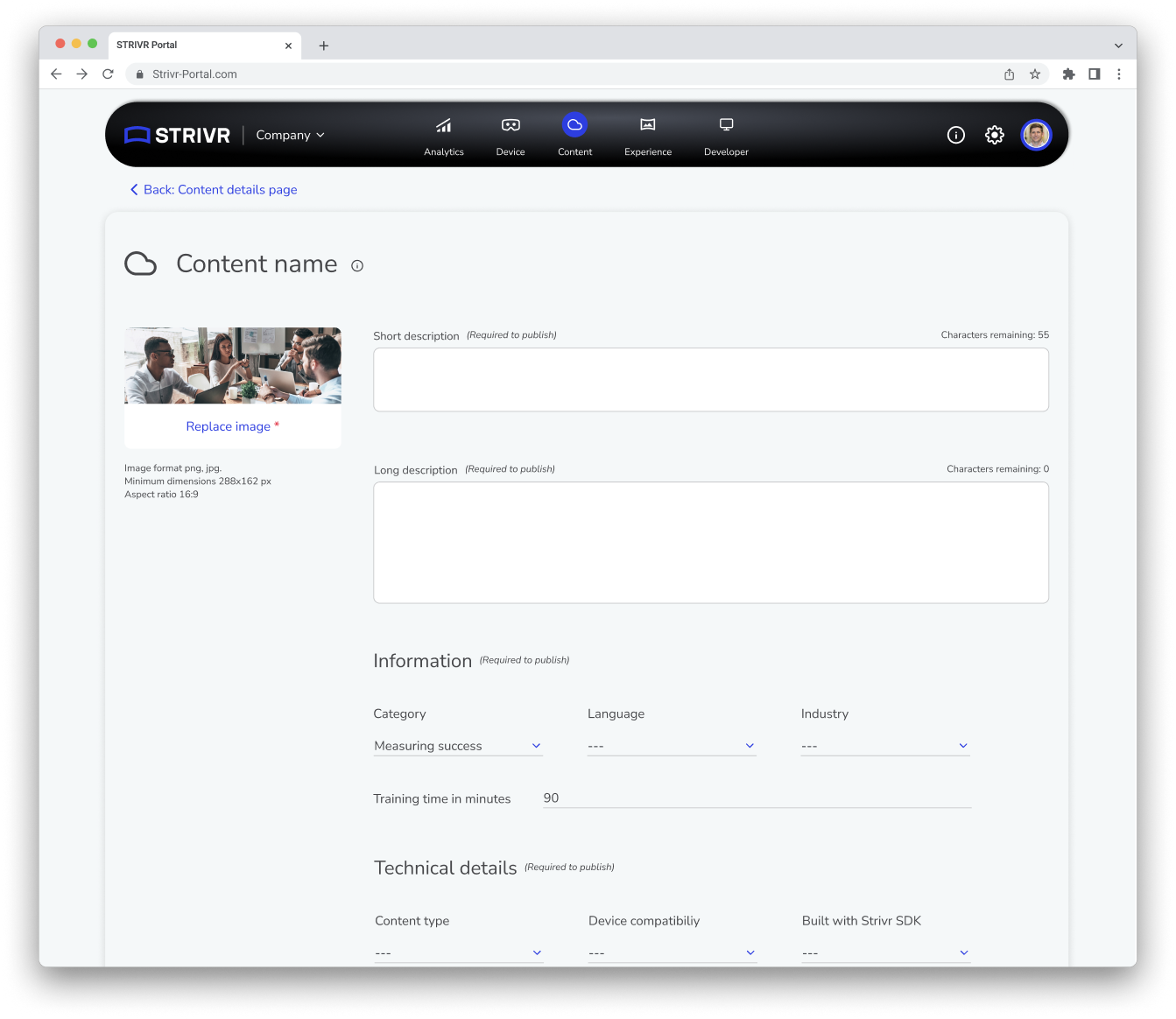Screen dimensions: 1176x1019
Task: Expand the Company dropdown
Action: (290, 135)
